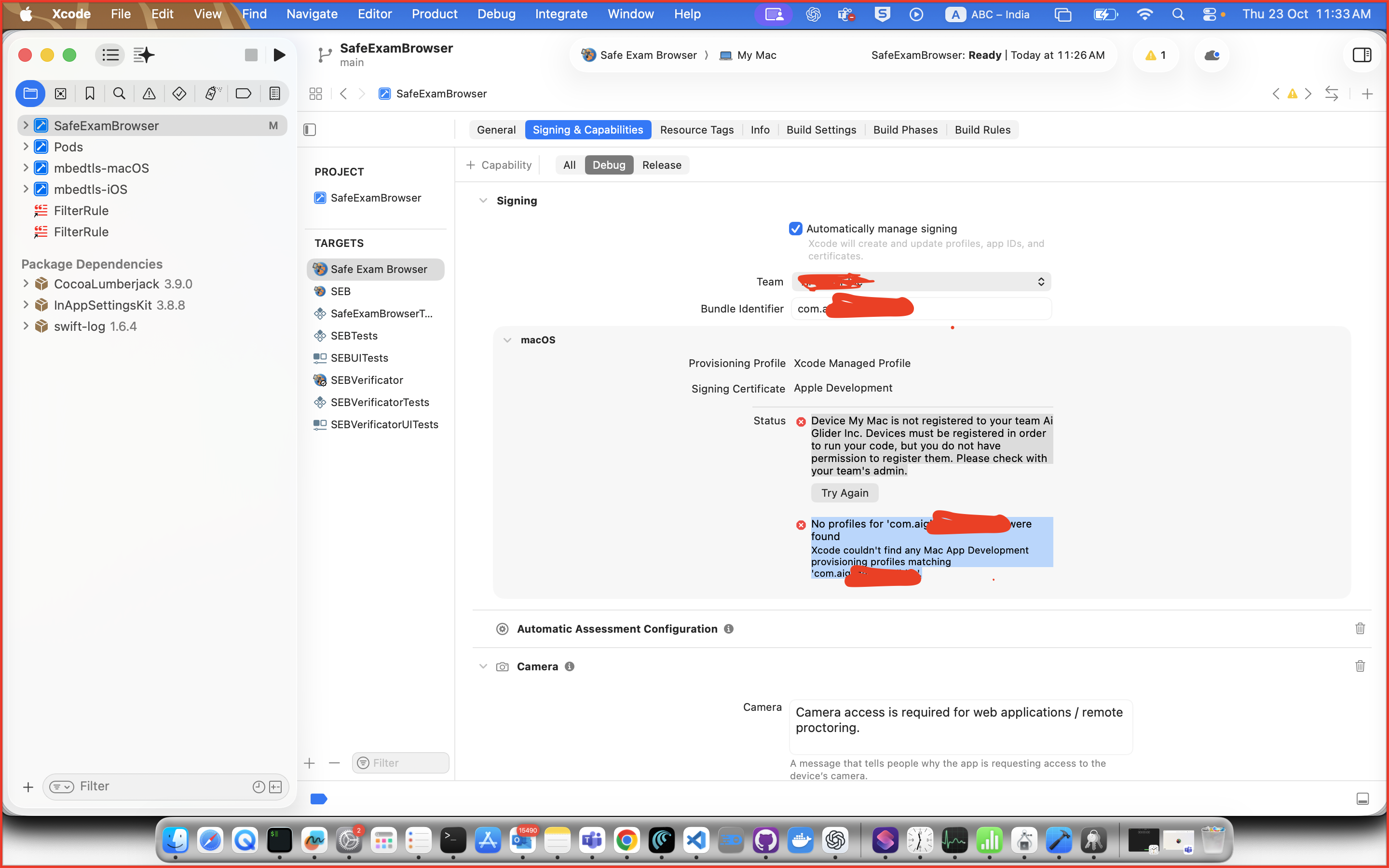Open the Find navigator magnifier icon
Viewport: 1389px width, 868px height.
point(119,94)
